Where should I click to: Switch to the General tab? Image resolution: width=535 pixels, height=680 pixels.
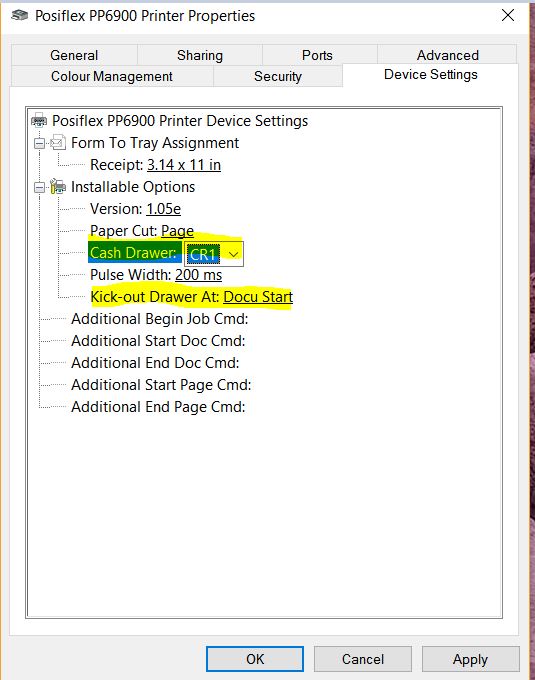click(x=74, y=55)
